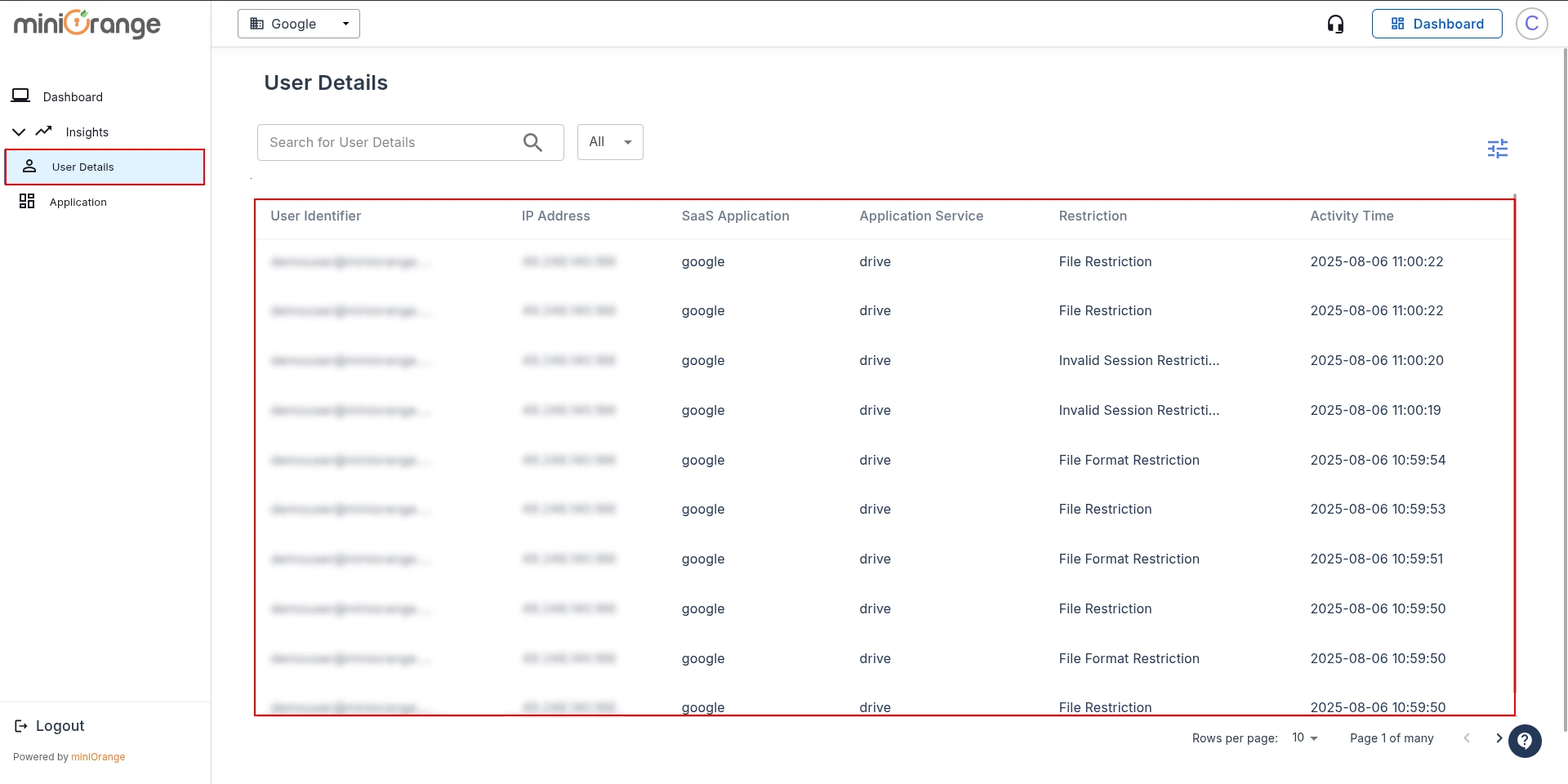Select the 2025-08-06 10:59:51 activity time

pos(1377,559)
